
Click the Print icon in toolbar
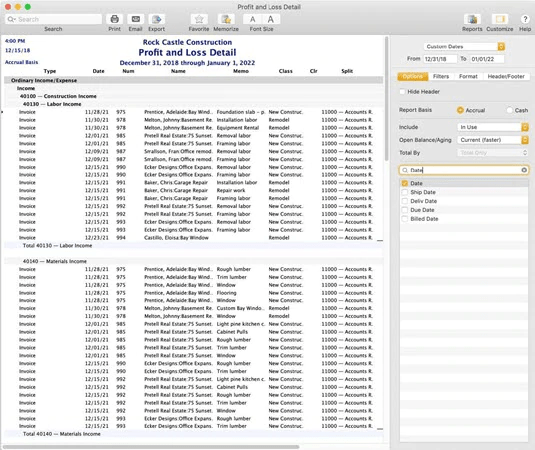click(115, 19)
